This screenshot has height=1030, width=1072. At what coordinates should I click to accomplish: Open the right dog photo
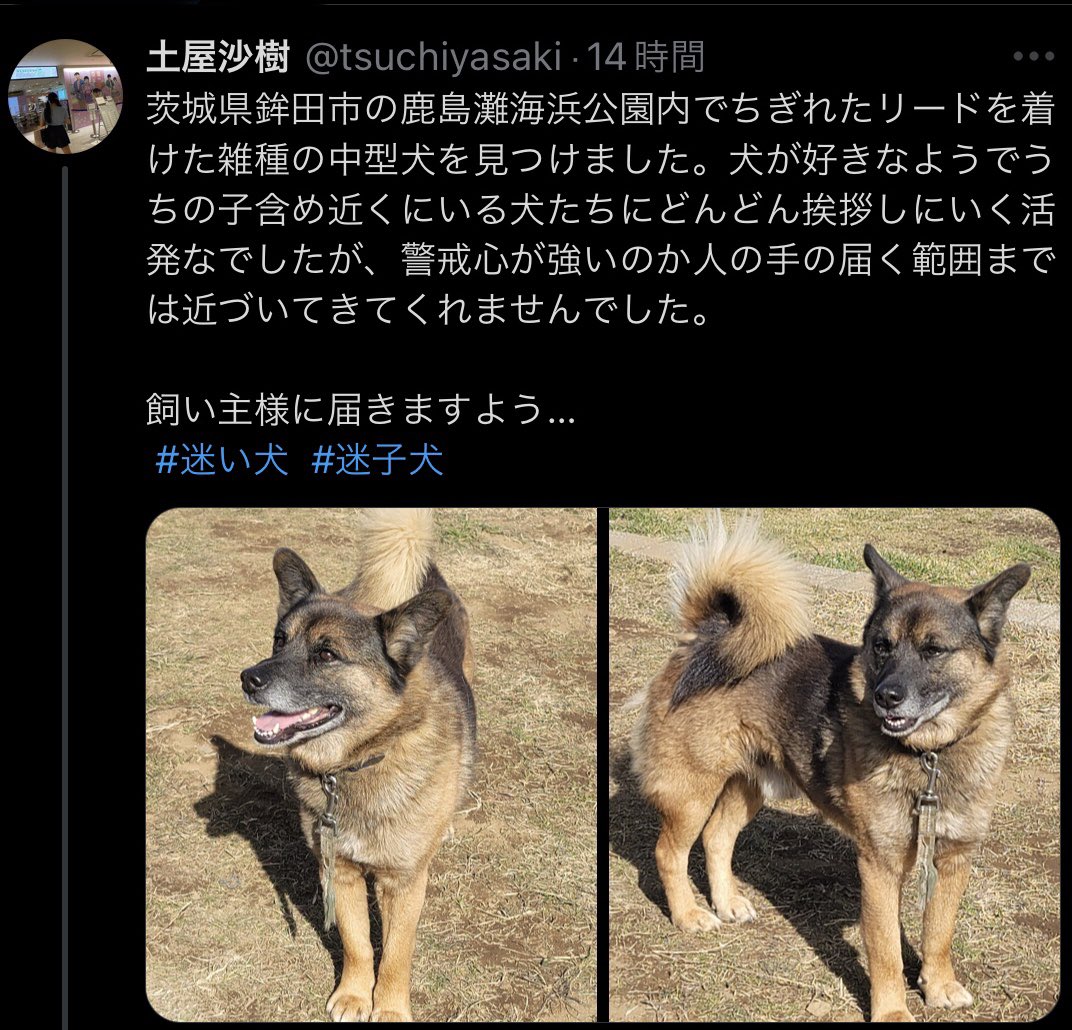click(835, 764)
